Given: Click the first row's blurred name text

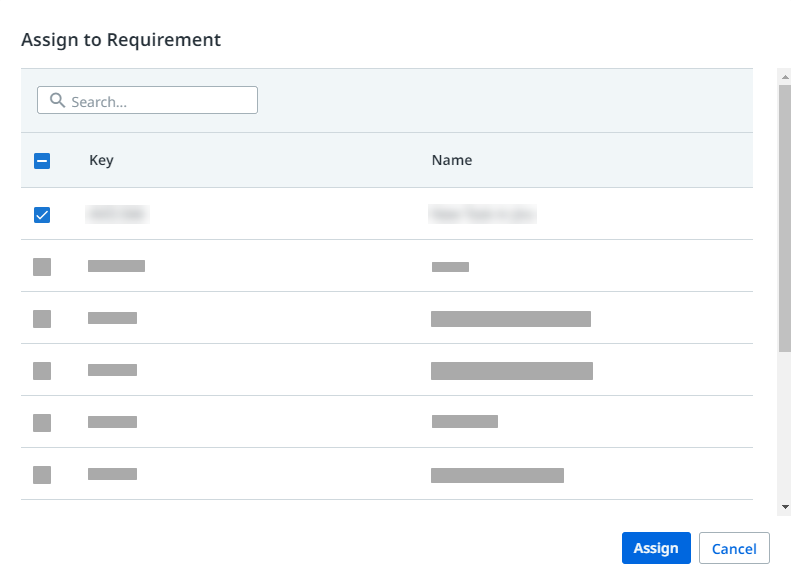Looking at the screenshot, I should pyautogui.click(x=483, y=214).
